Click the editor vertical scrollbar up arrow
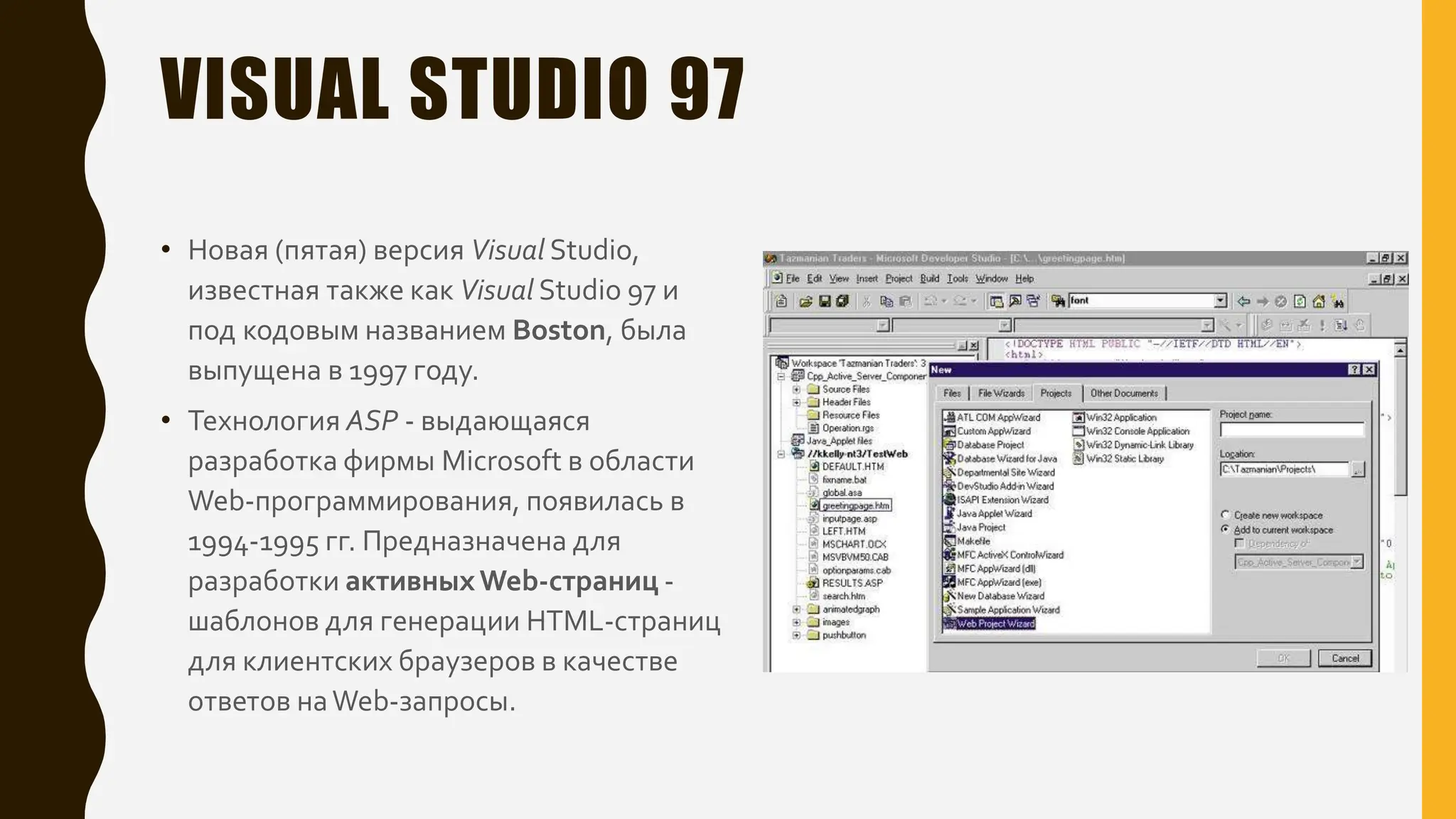1456x819 pixels. pyautogui.click(x=1400, y=349)
